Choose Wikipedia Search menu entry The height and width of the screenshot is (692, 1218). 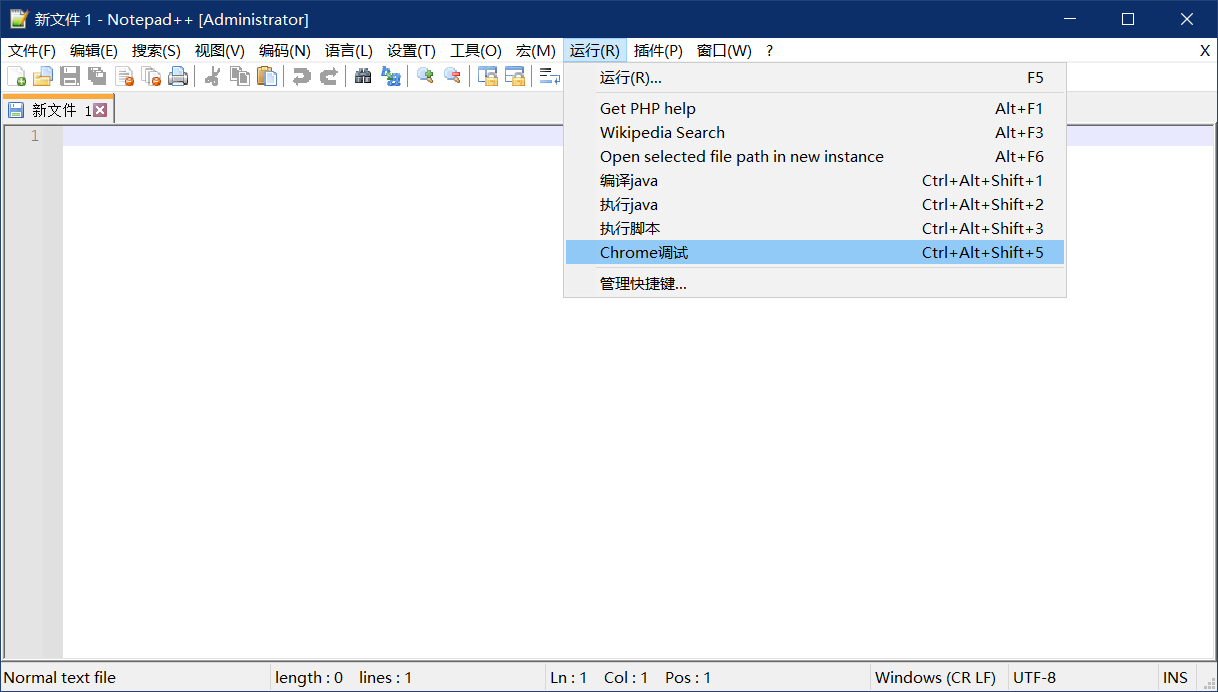815,133
